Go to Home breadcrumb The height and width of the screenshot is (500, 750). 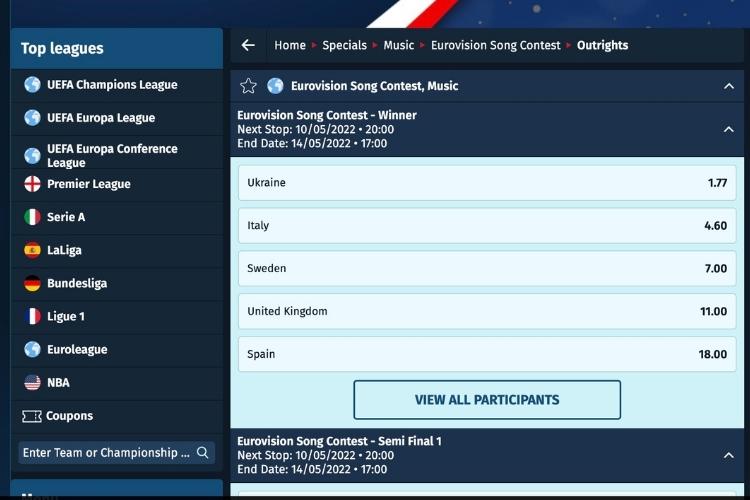tap(290, 45)
